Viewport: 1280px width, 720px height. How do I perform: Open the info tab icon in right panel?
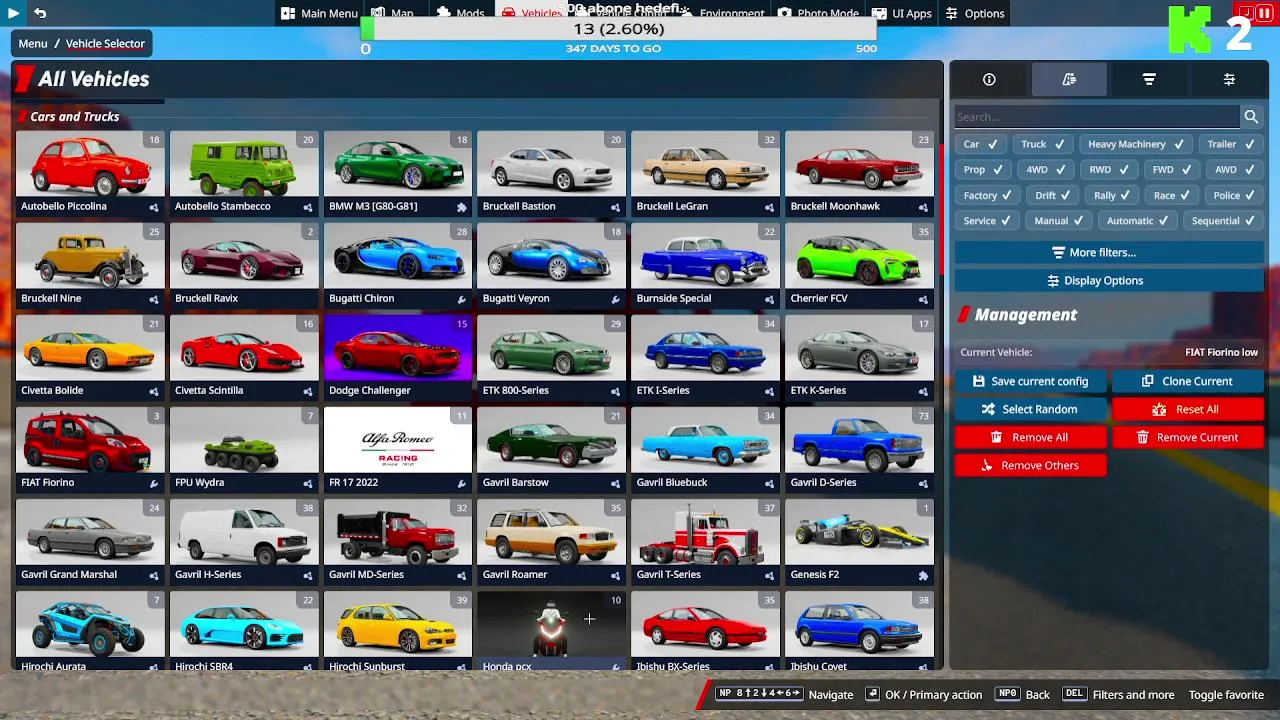[x=989, y=79]
